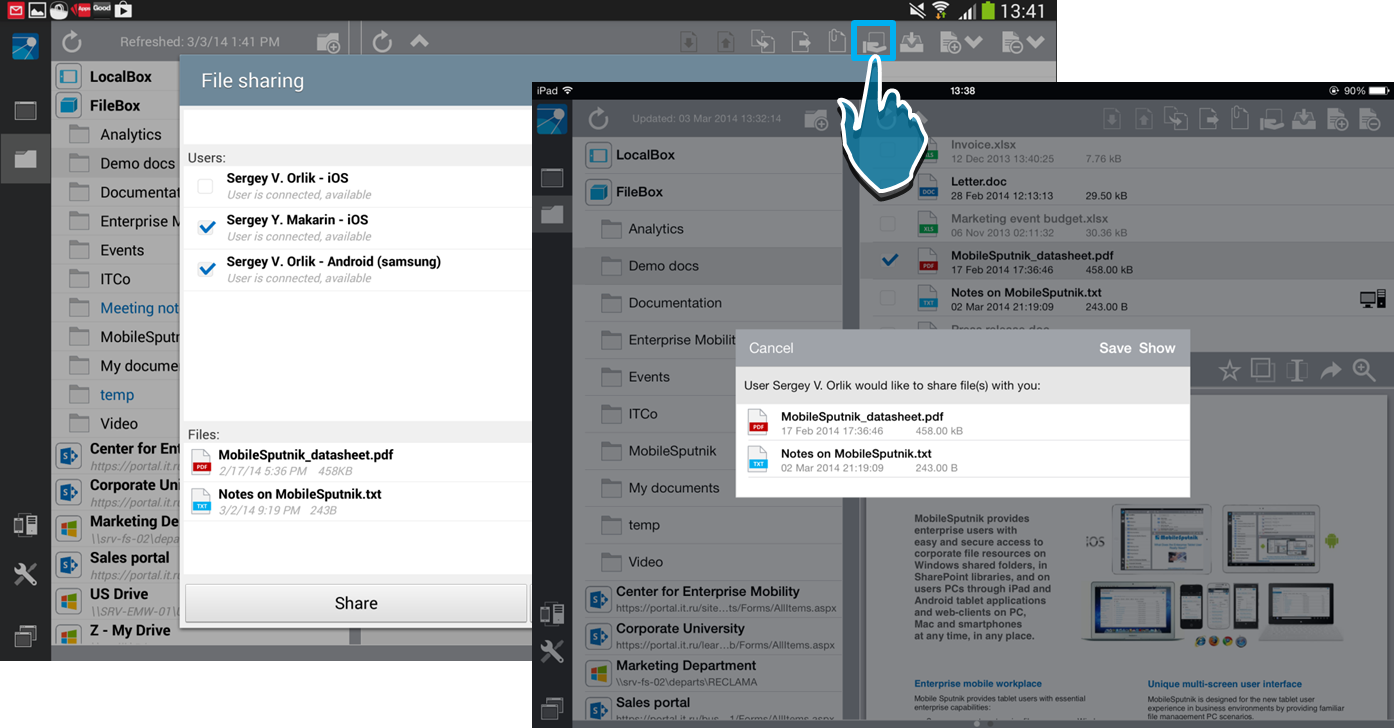Select the move file icon in Android toolbar

[x=801, y=42]
